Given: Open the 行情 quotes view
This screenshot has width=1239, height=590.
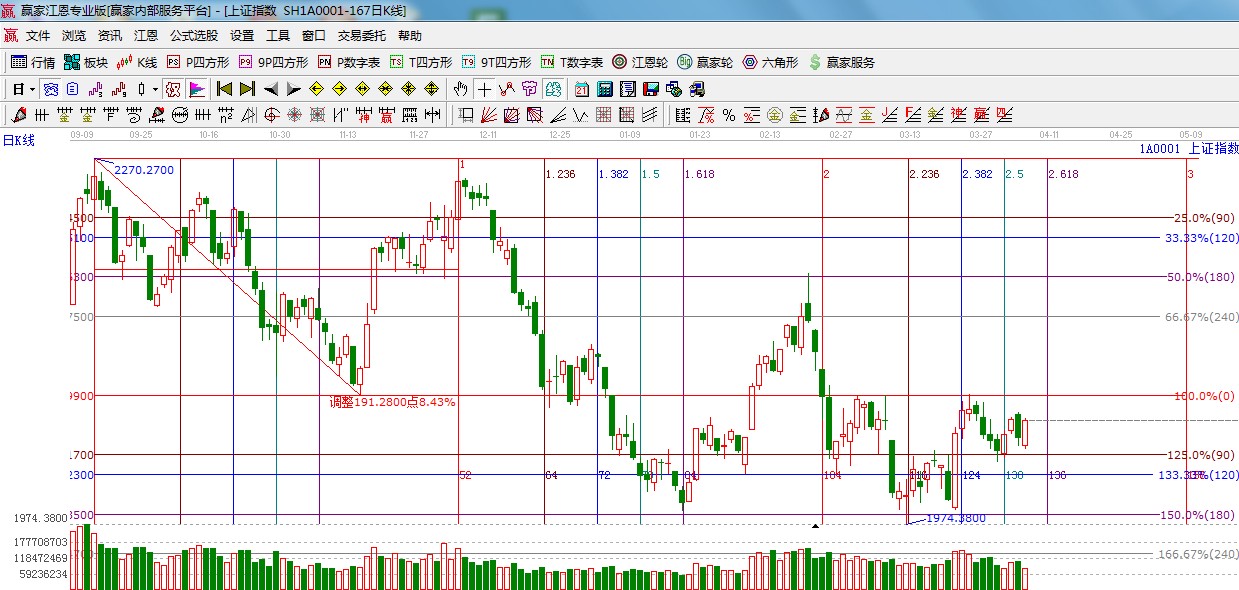Looking at the screenshot, I should [33, 62].
